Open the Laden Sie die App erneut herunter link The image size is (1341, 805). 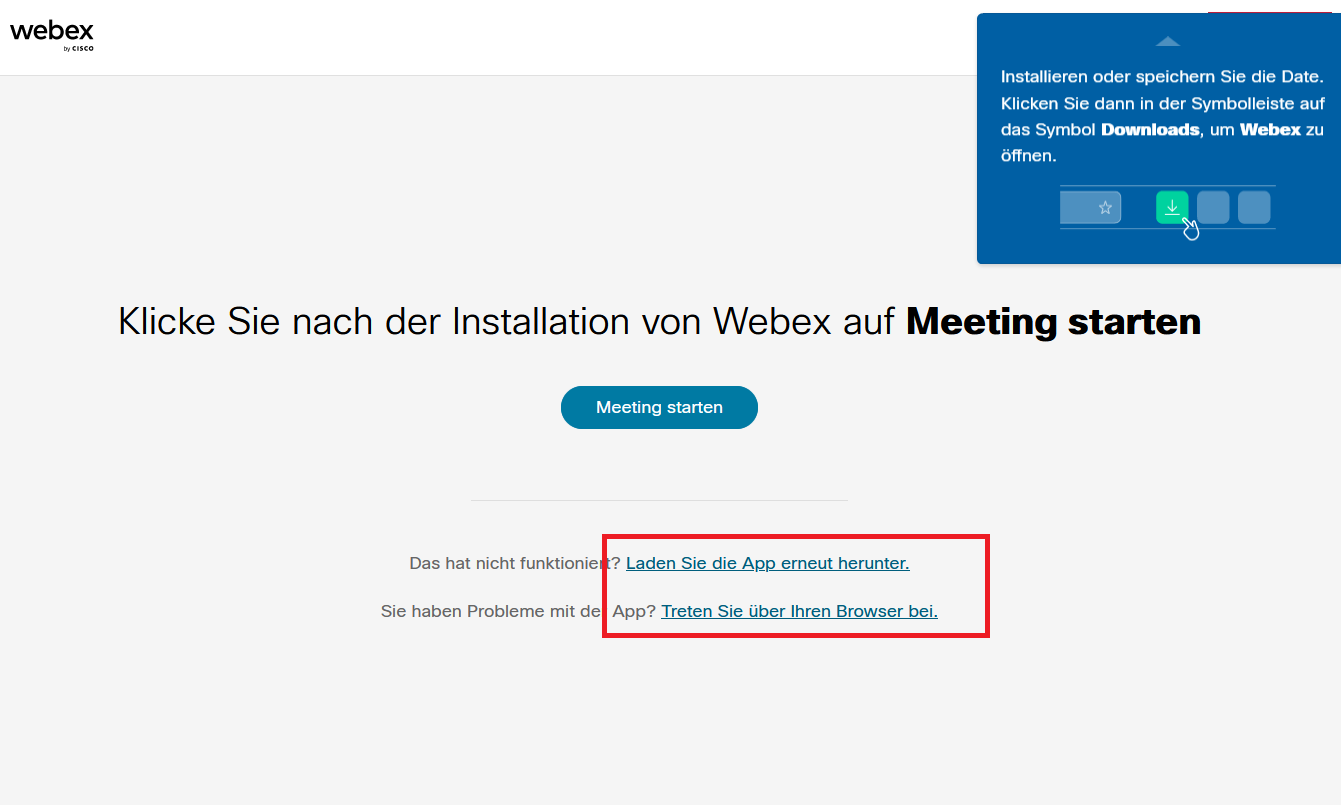767,563
